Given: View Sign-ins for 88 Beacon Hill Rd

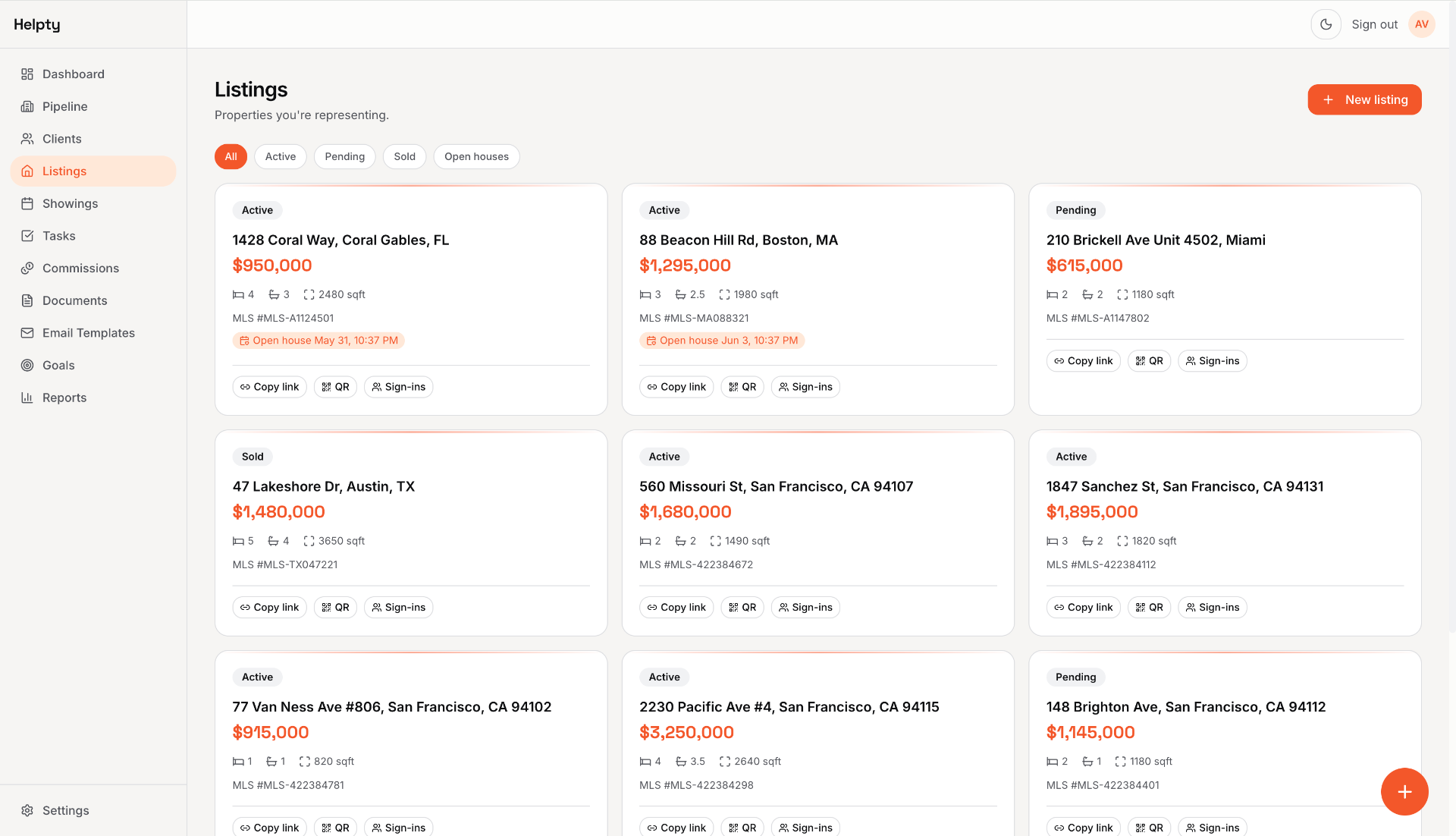Looking at the screenshot, I should (x=805, y=387).
